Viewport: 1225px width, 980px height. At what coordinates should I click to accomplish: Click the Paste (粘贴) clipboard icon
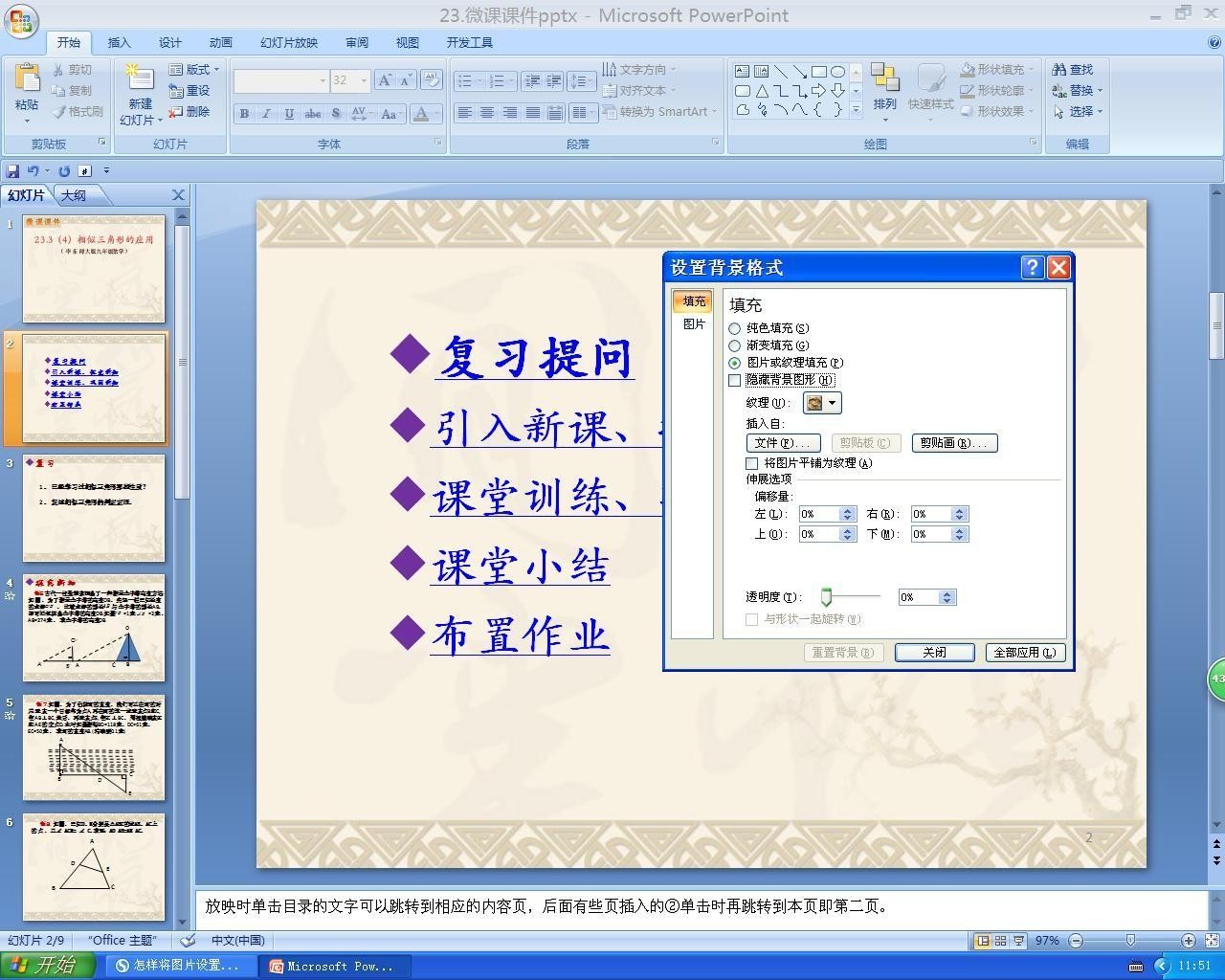coord(27,78)
